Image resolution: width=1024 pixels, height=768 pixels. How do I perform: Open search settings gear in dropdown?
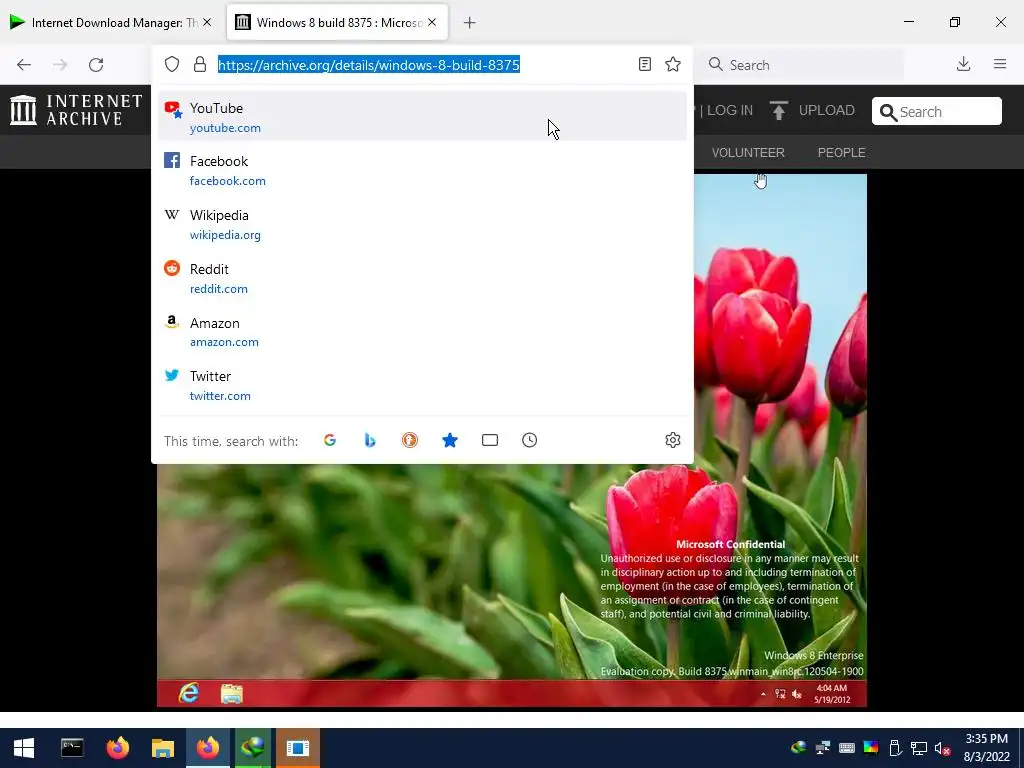point(673,440)
